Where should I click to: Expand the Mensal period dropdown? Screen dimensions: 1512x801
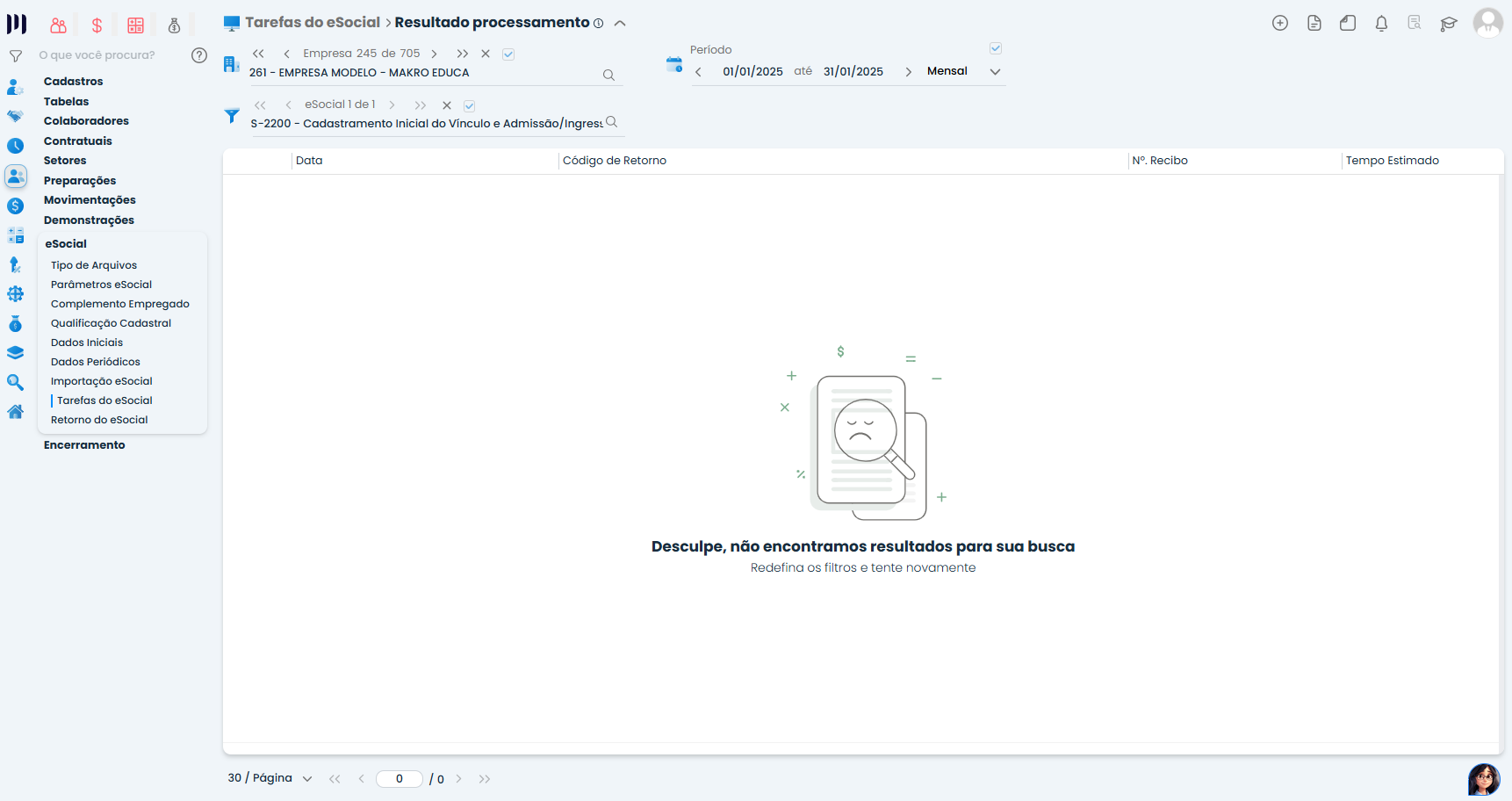(995, 72)
